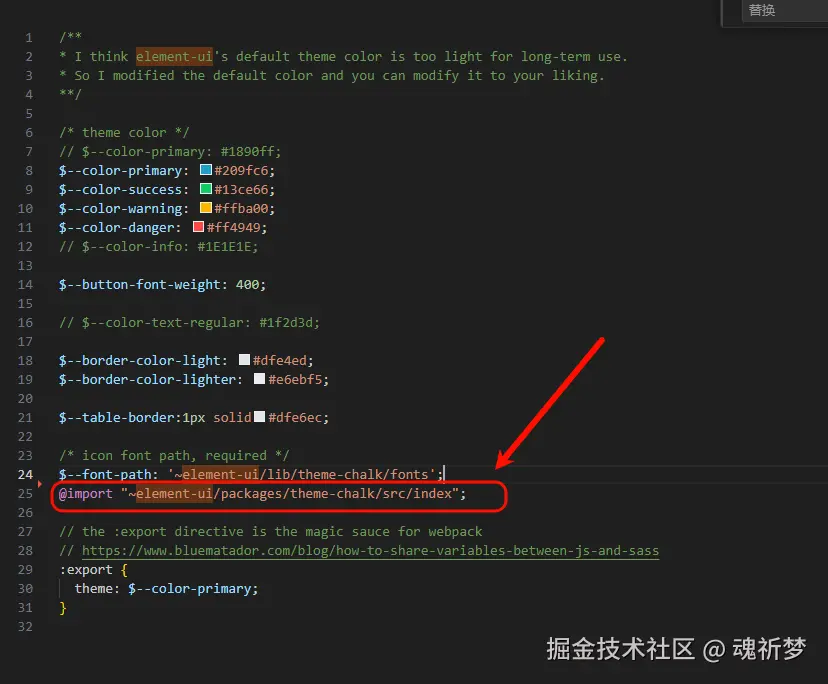Select line number 24 in gutter
This screenshot has height=684, width=828.
(x=25, y=474)
